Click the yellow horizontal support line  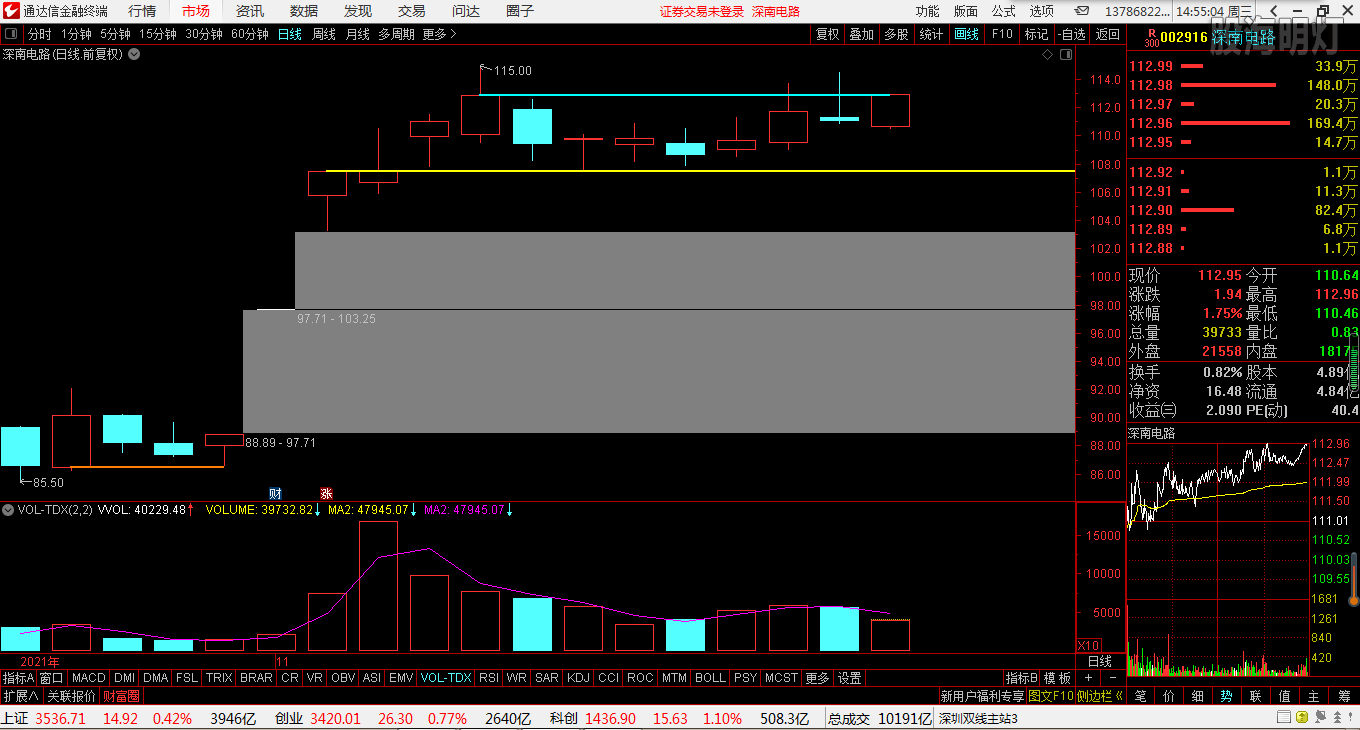click(x=701, y=171)
